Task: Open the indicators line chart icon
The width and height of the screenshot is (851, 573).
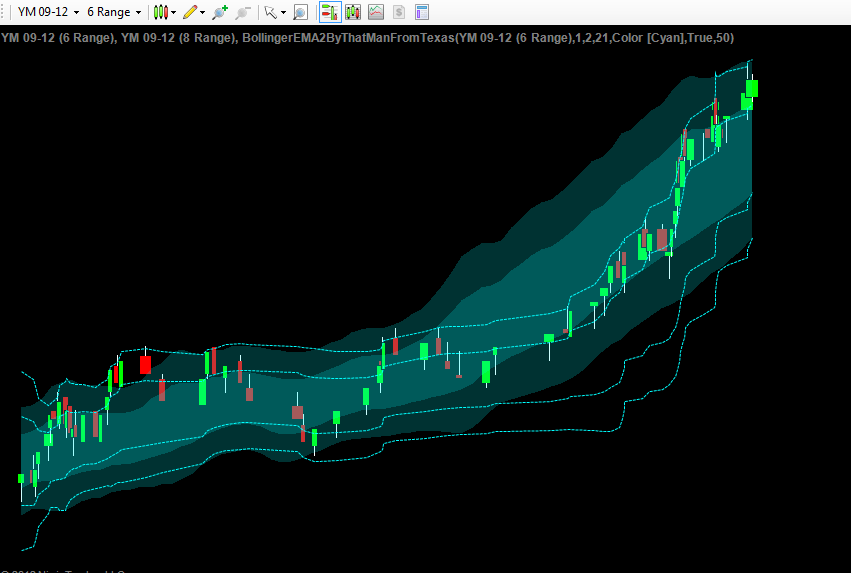Action: [376, 12]
